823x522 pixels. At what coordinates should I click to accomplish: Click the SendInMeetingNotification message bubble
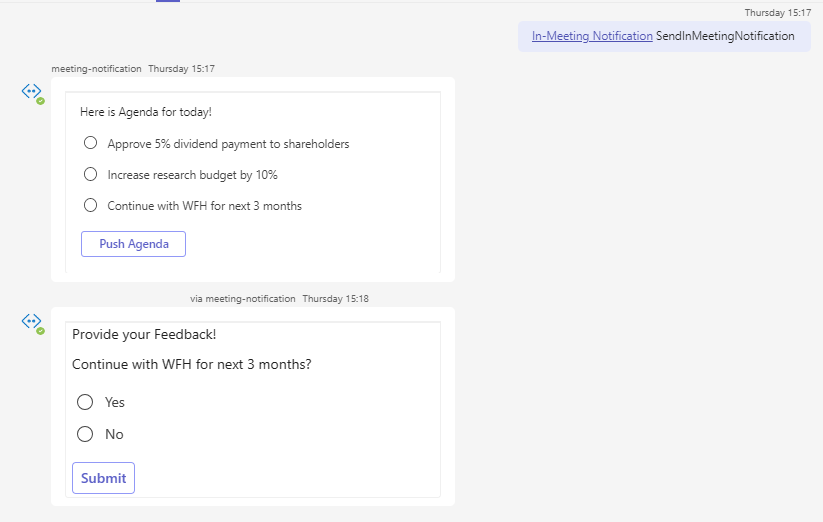pos(664,36)
